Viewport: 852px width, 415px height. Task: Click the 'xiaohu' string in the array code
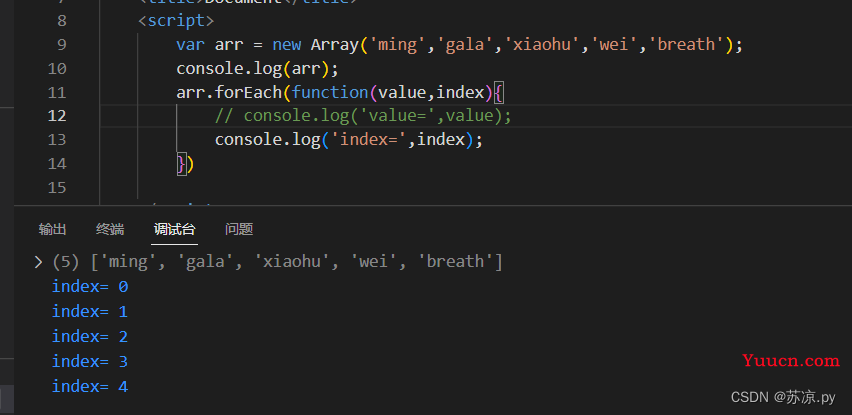(542, 45)
